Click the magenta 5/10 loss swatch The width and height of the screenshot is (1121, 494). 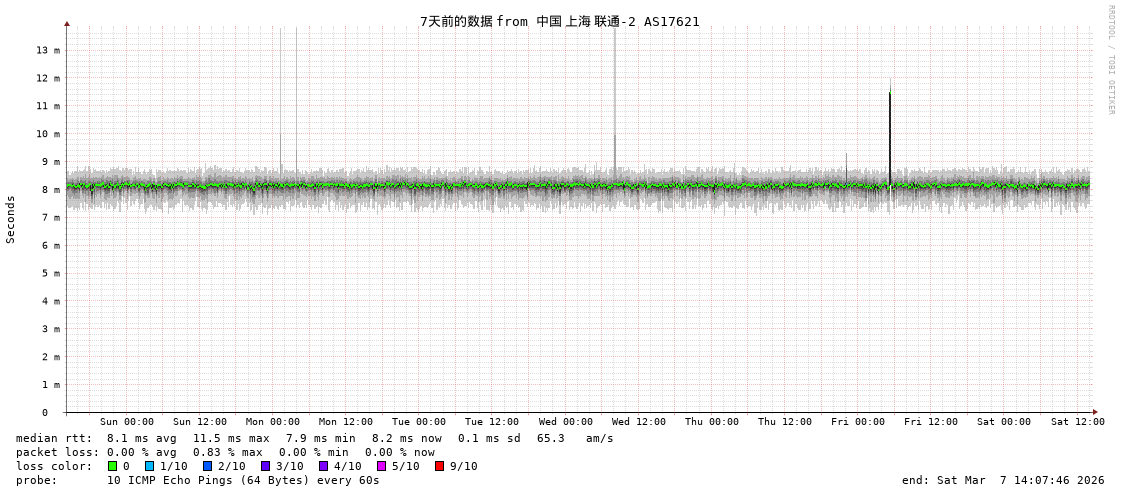pos(382,466)
